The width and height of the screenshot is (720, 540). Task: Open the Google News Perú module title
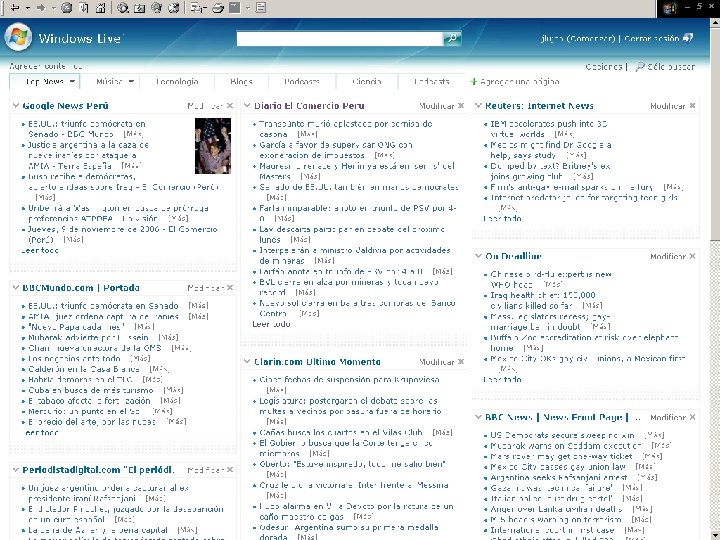coord(65,106)
